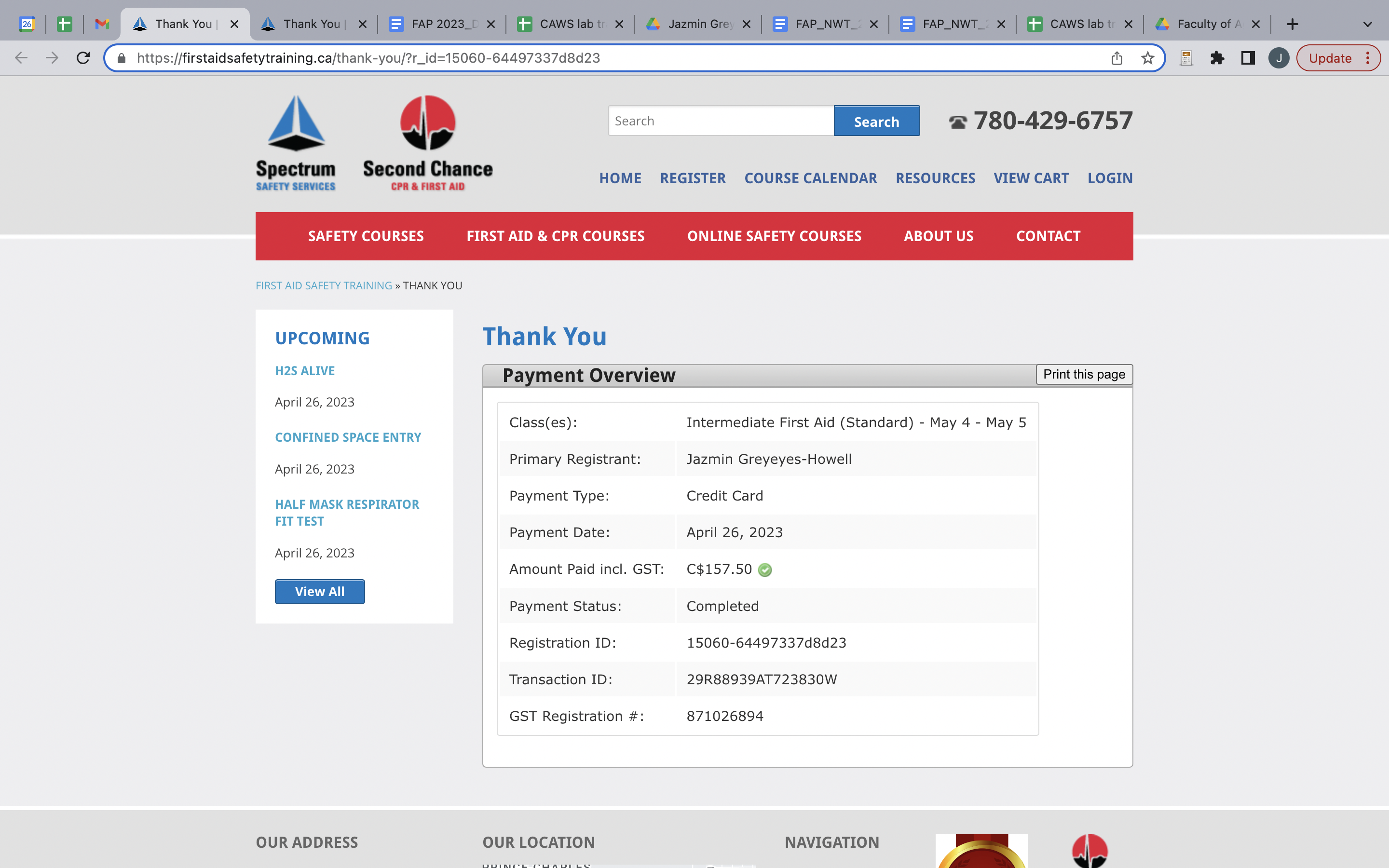Viewport: 1389px width, 868px height.
Task: Close the Faculty of A Drive tab
Action: click(x=1256, y=24)
